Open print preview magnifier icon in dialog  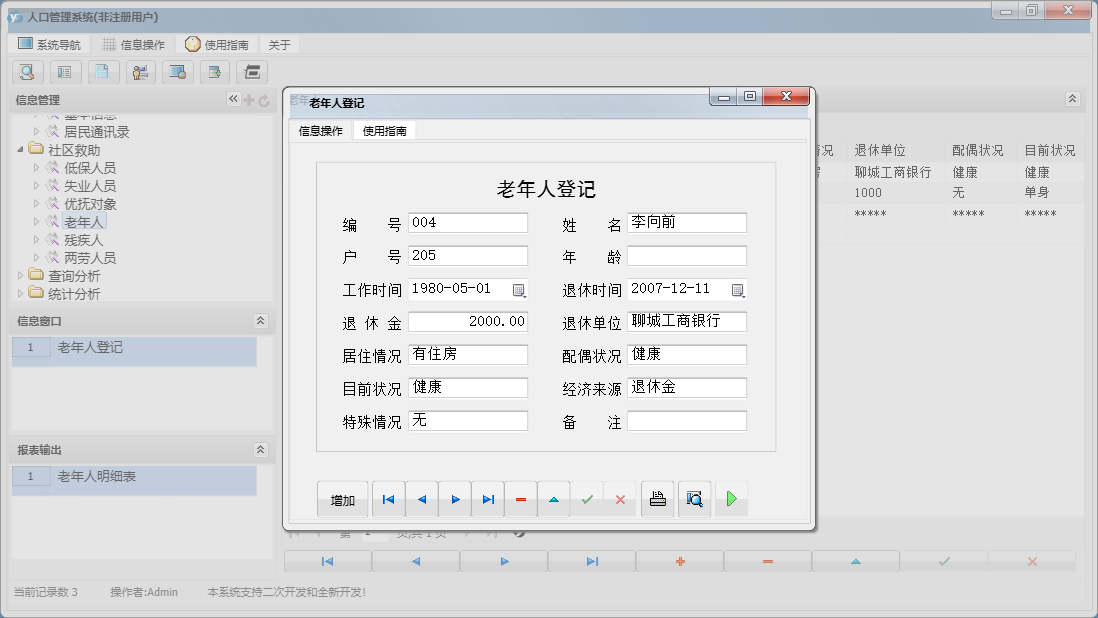[x=694, y=499]
